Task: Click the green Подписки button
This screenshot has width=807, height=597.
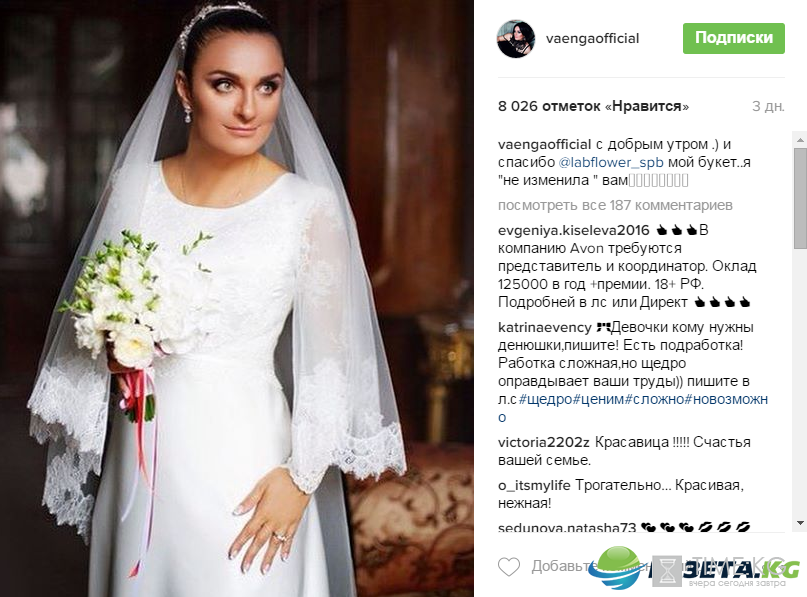Action: 733,38
